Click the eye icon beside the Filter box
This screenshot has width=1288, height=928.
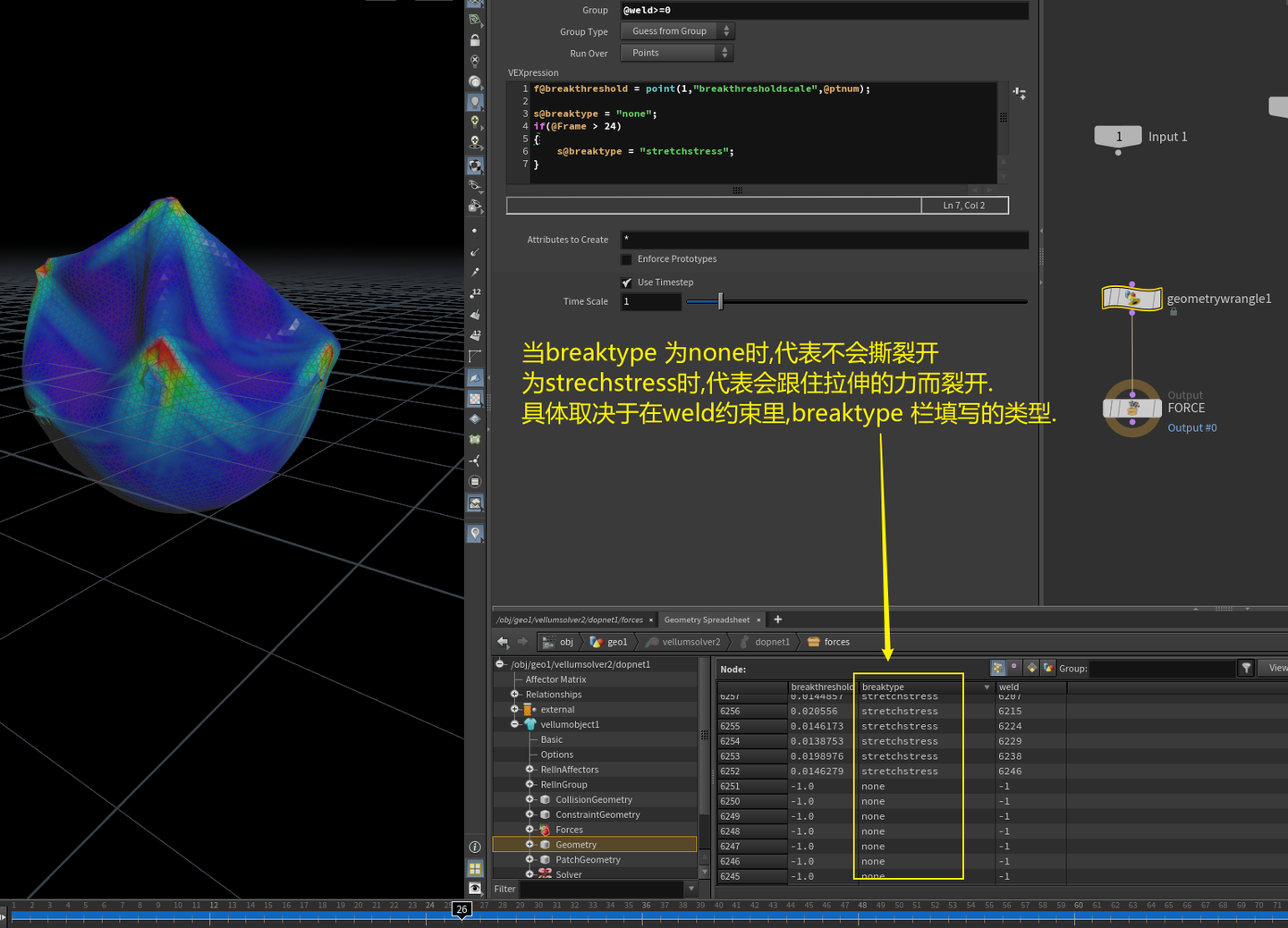(475, 888)
